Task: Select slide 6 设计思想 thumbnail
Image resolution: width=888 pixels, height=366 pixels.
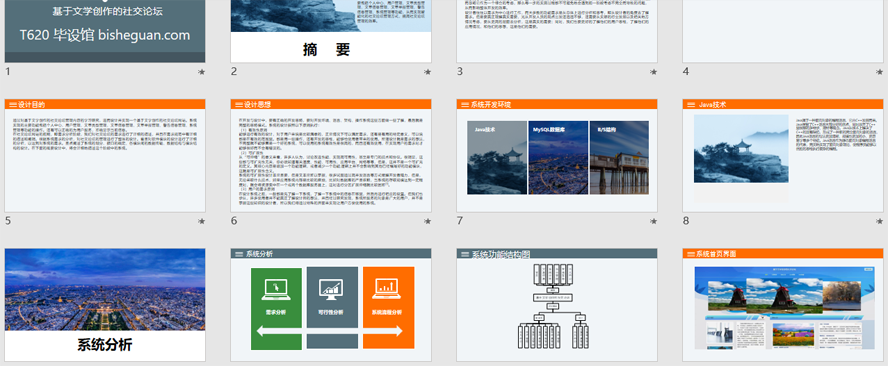Action: (331, 156)
